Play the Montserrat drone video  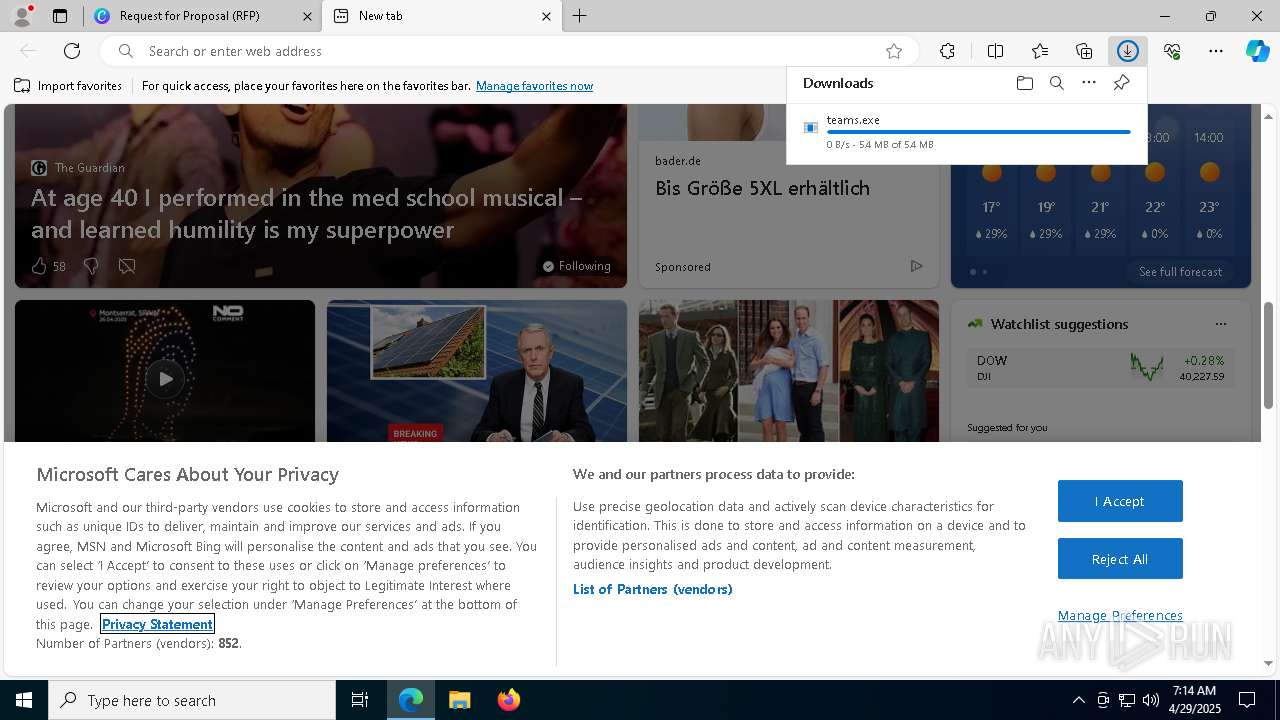(x=165, y=379)
